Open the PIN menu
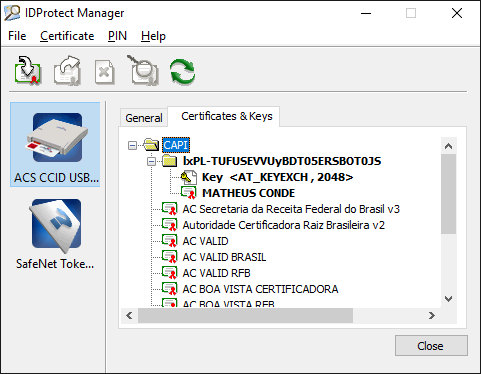This screenshot has height=374, width=481. tap(117, 36)
